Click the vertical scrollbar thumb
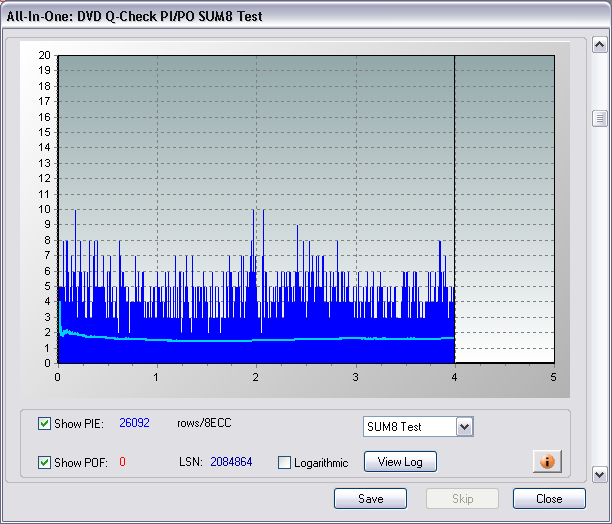Viewport: 612px width, 524px height. (x=600, y=118)
